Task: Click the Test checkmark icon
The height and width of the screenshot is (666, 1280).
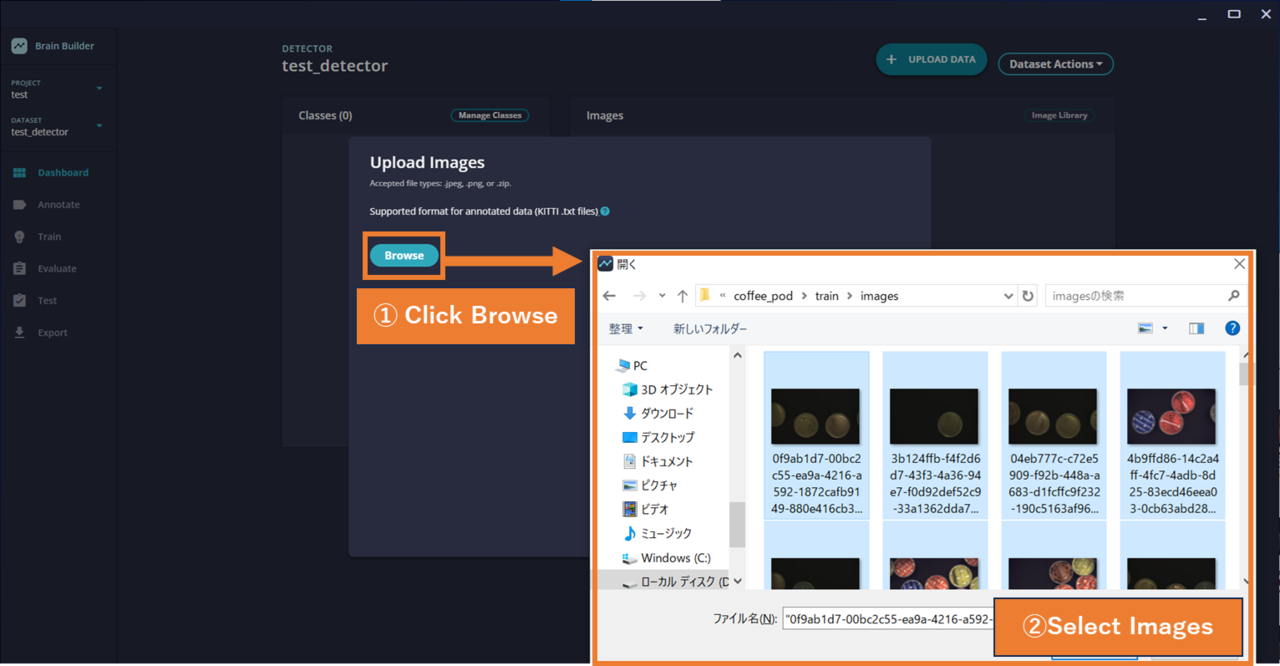Action: tap(19, 301)
